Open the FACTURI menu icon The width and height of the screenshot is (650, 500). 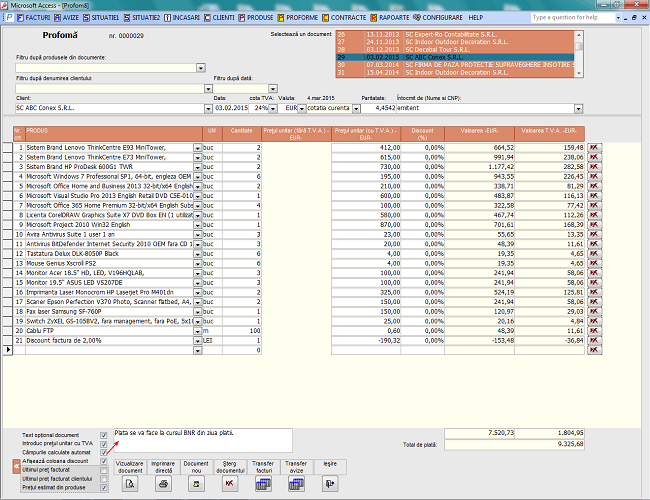click(20, 17)
